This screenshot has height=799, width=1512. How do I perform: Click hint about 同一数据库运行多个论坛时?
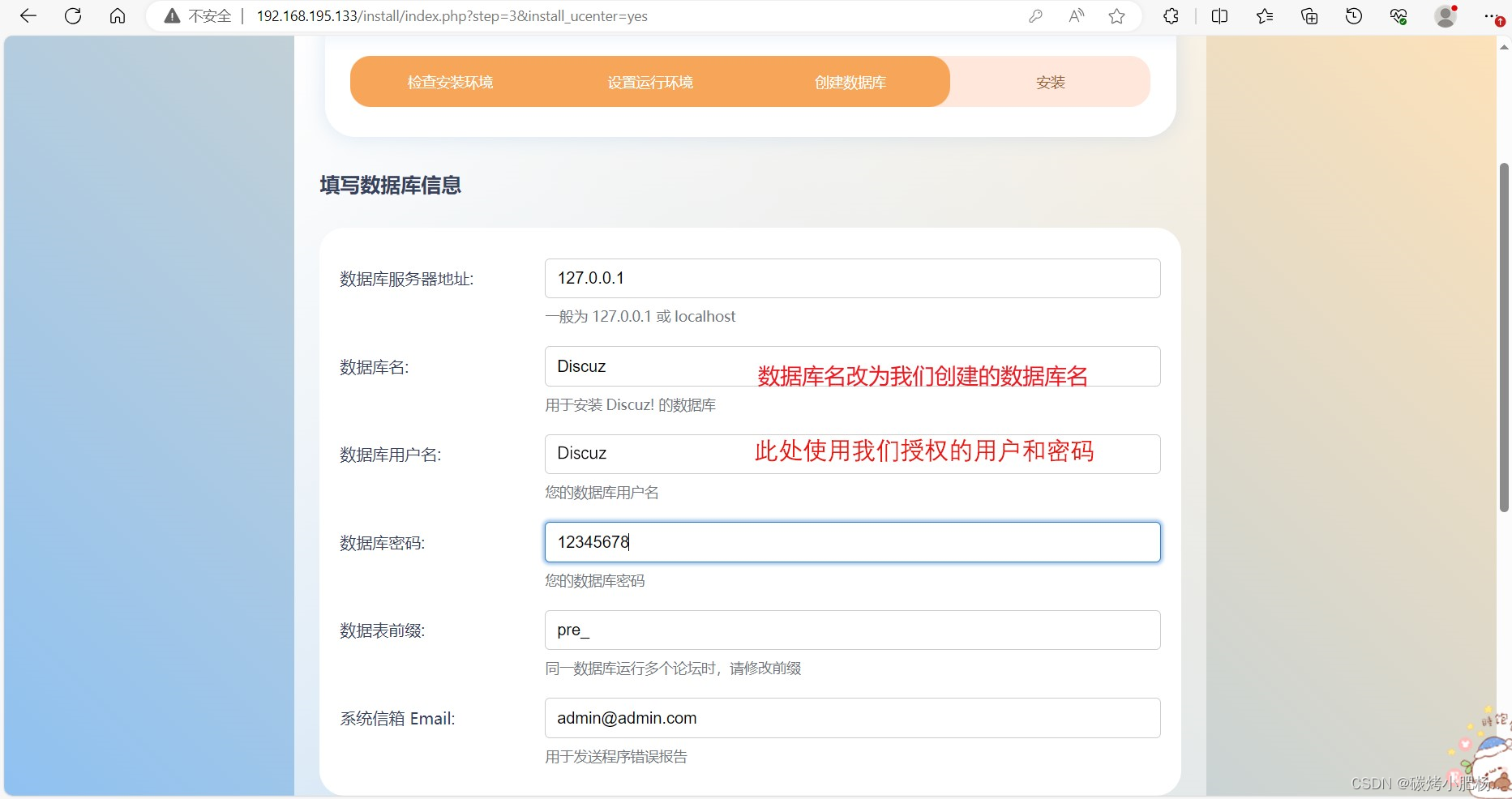point(673,668)
